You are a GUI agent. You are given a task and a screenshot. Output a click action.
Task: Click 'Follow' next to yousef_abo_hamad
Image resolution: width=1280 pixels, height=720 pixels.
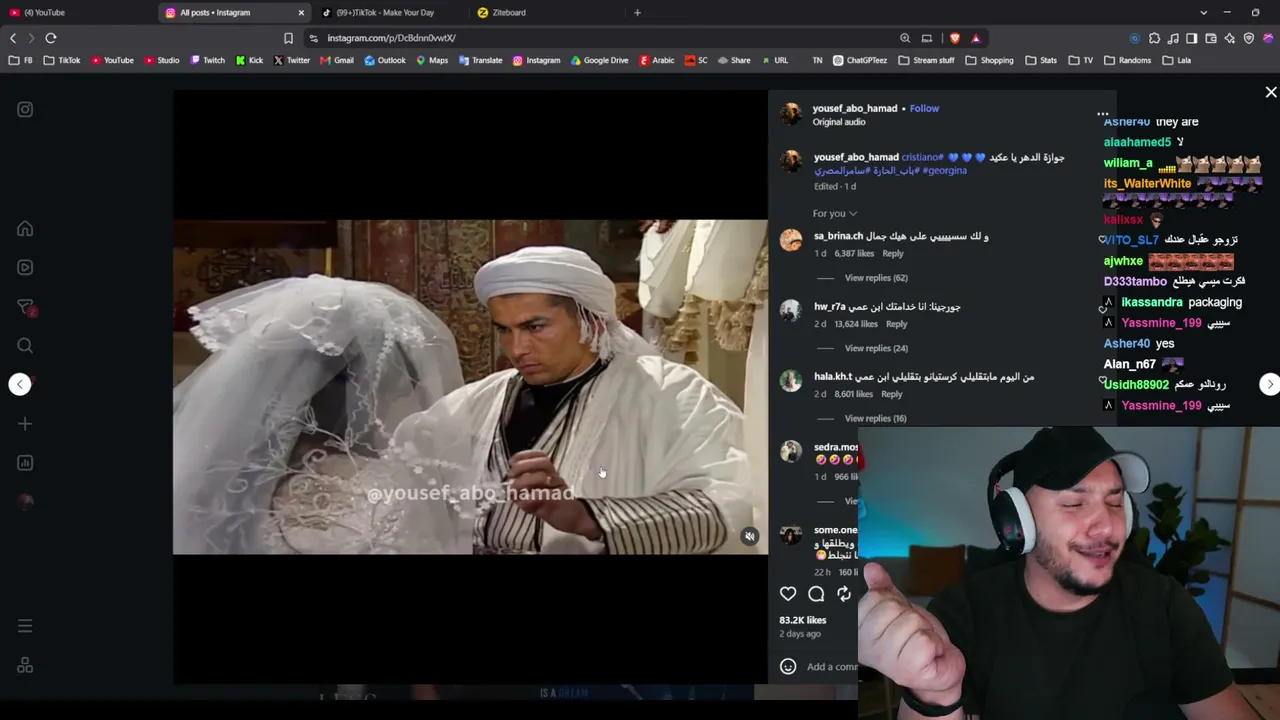click(x=924, y=108)
